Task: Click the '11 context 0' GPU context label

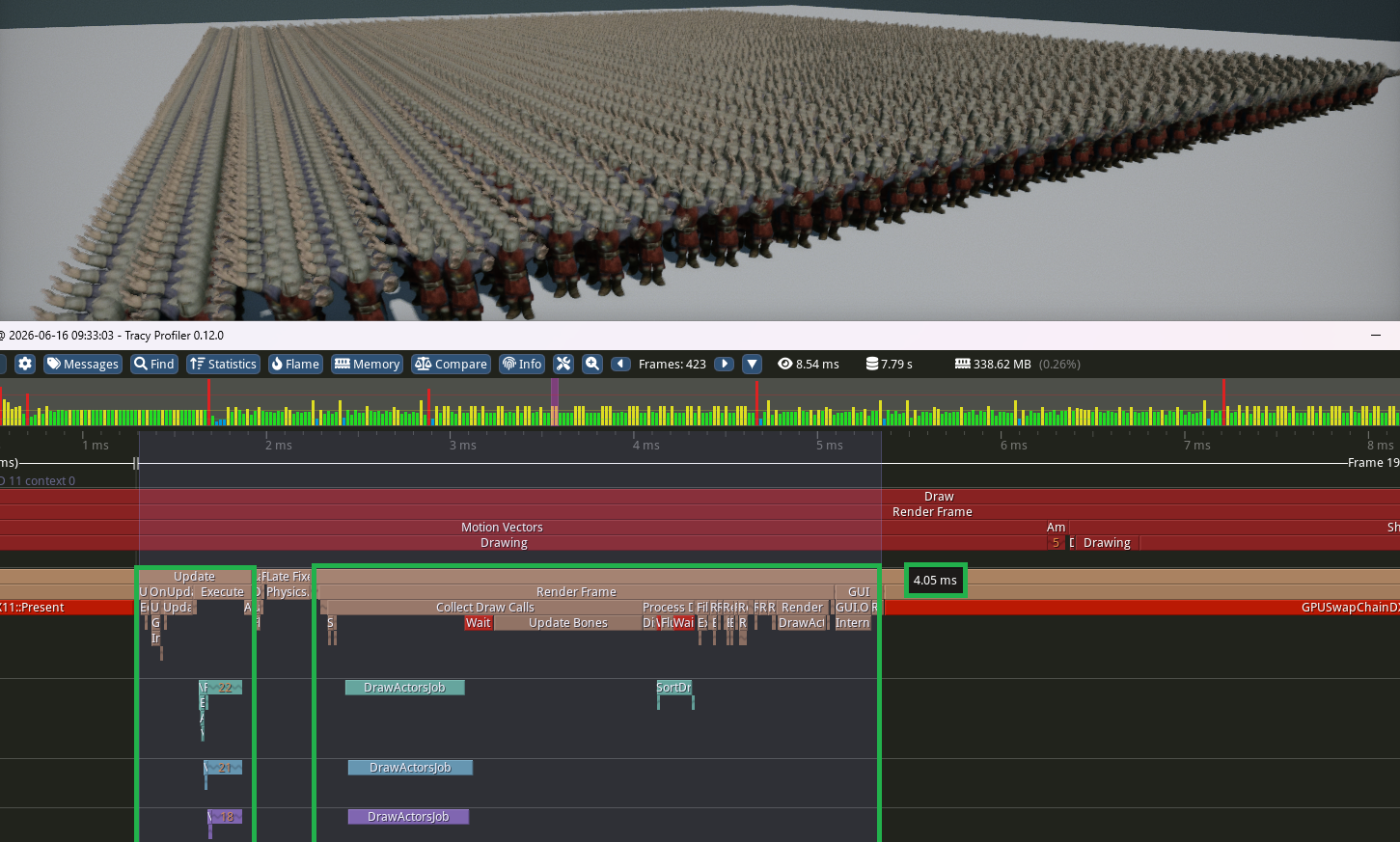Action: tap(39, 481)
